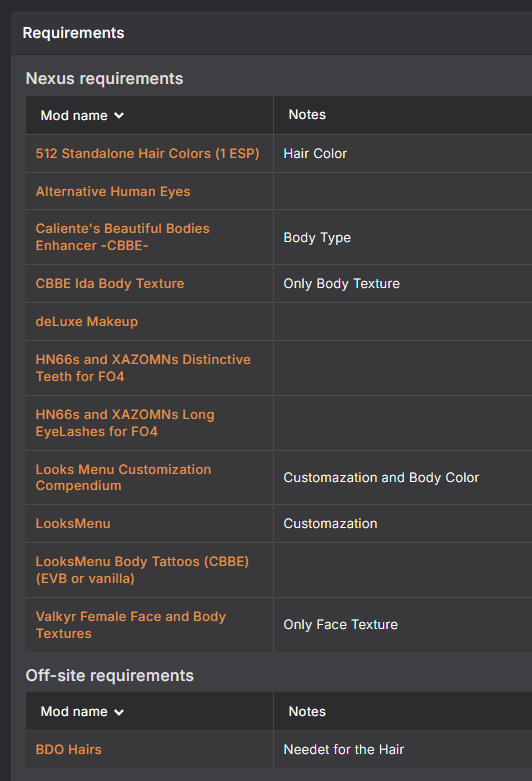Open the off-site BDO Hairs link
This screenshot has height=781, width=532.
coord(69,749)
